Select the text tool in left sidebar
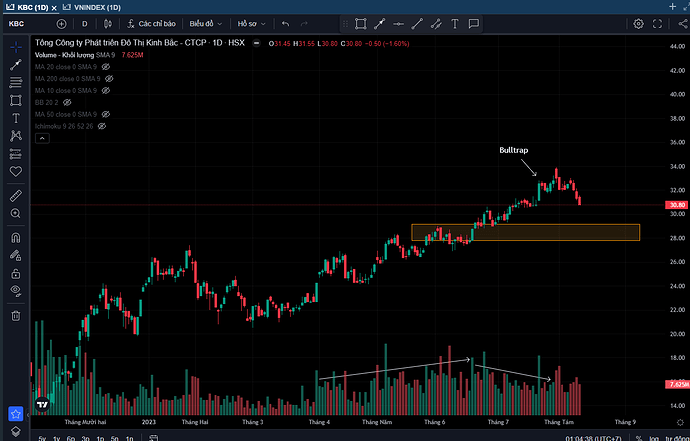690x441 pixels. coord(16,118)
